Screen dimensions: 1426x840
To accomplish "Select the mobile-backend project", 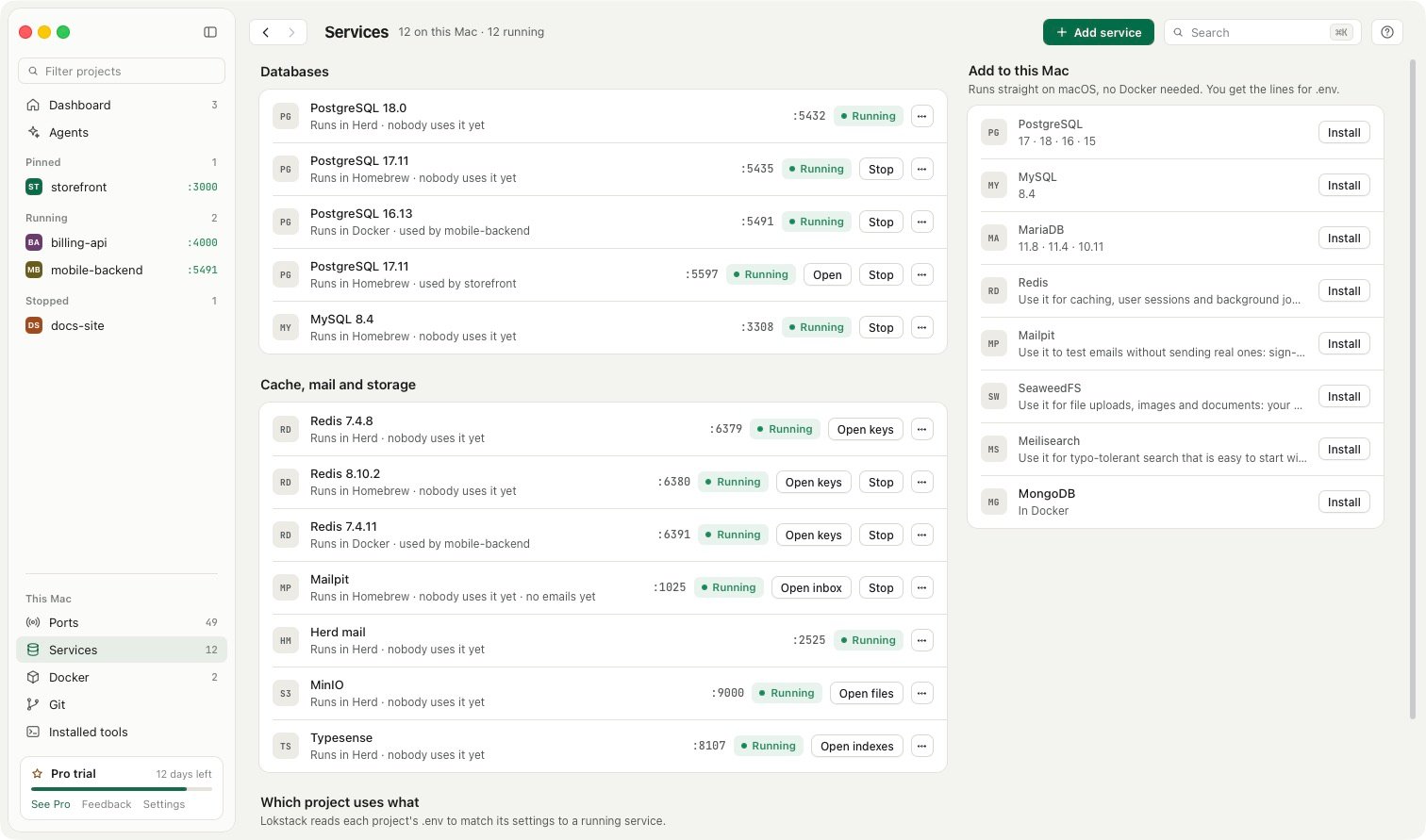I will [122, 270].
